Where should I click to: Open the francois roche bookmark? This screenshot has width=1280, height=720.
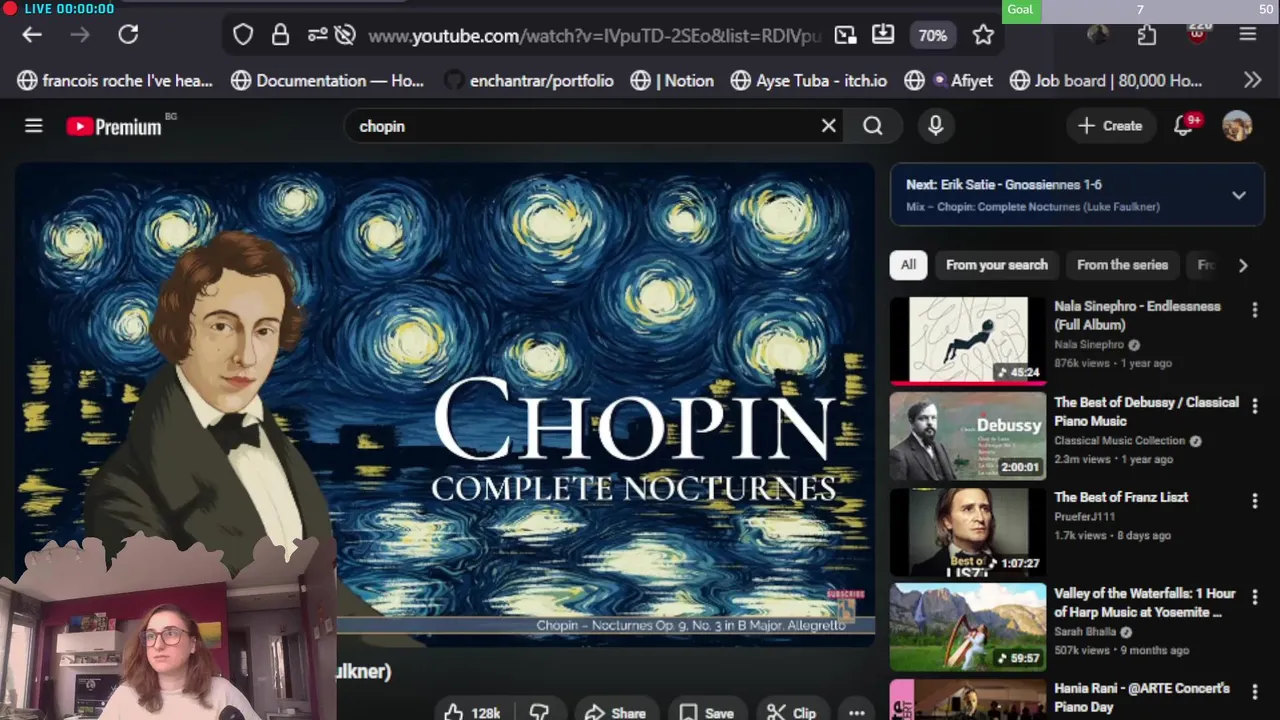point(115,80)
